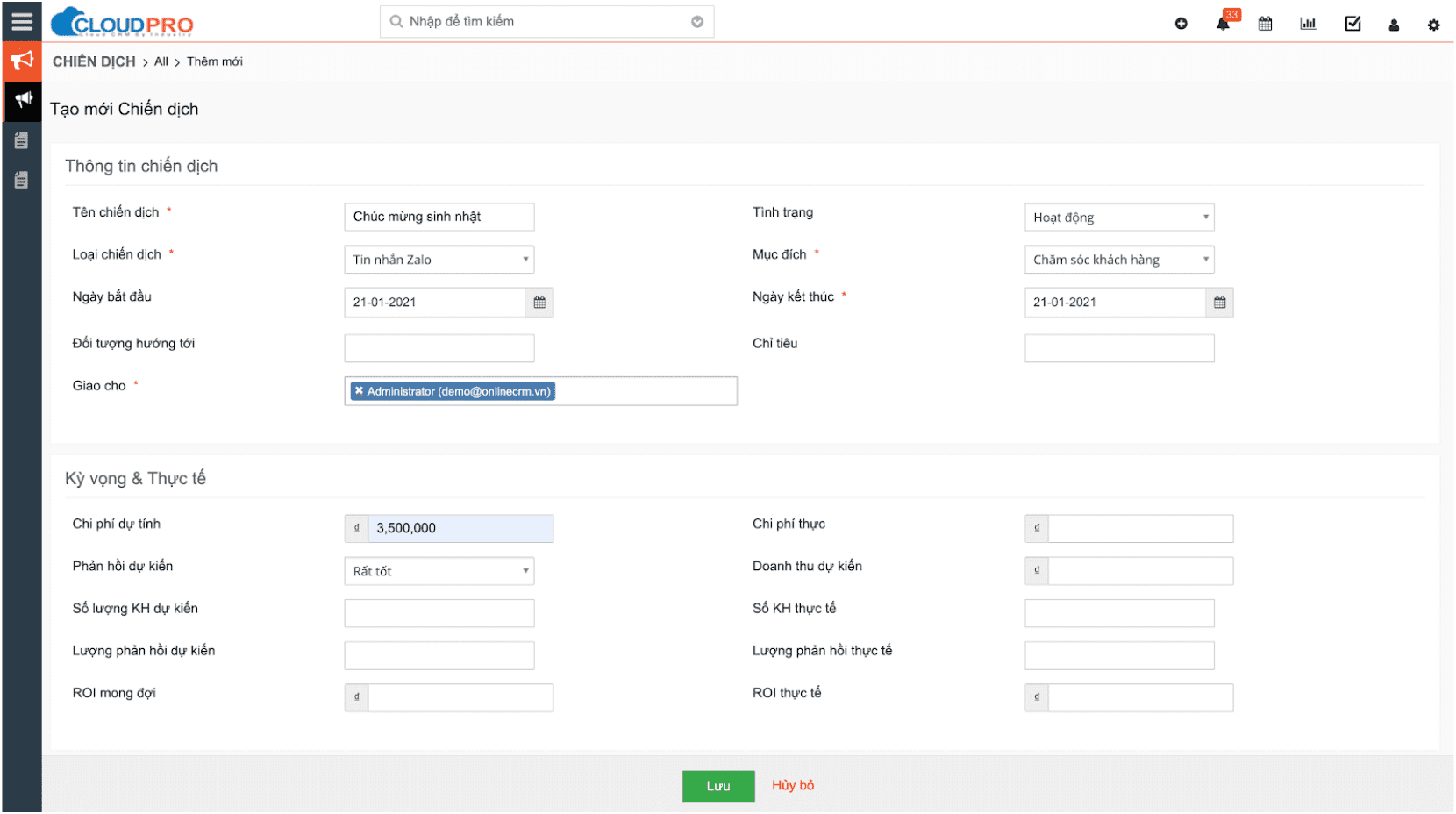Image resolution: width=1456 pixels, height=814 pixels.
Task: Click the CloudPro logo
Action: pyautogui.click(x=122, y=22)
